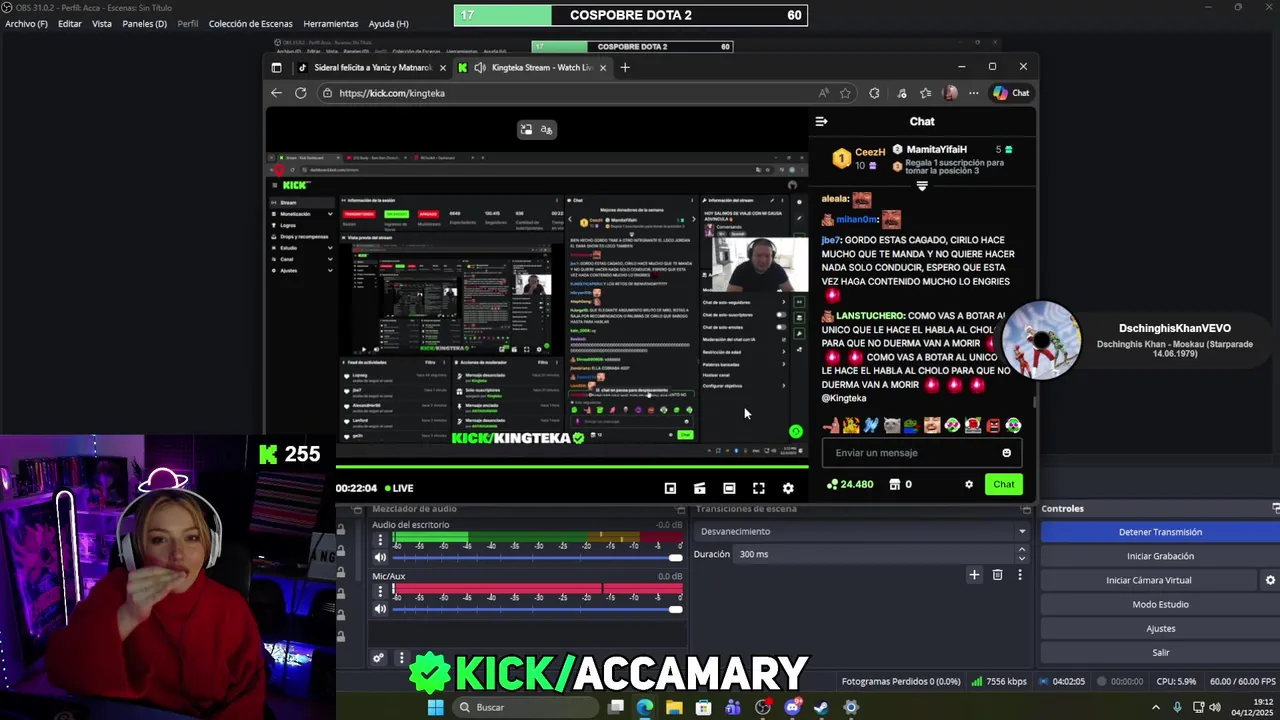The image size is (1280, 720).
Task: Open browser Settings and more menu
Action: (x=973, y=93)
